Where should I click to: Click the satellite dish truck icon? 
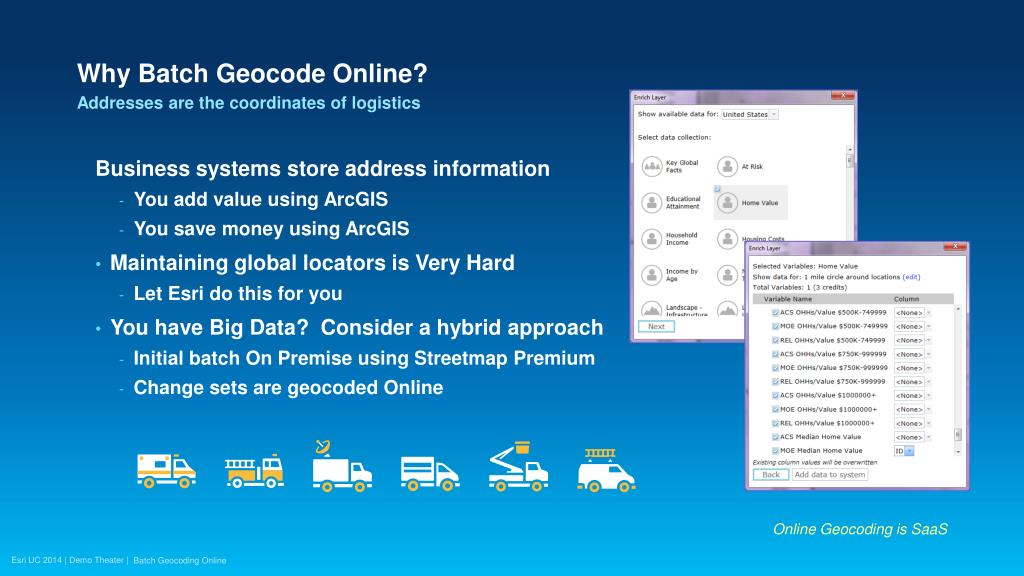[x=341, y=468]
